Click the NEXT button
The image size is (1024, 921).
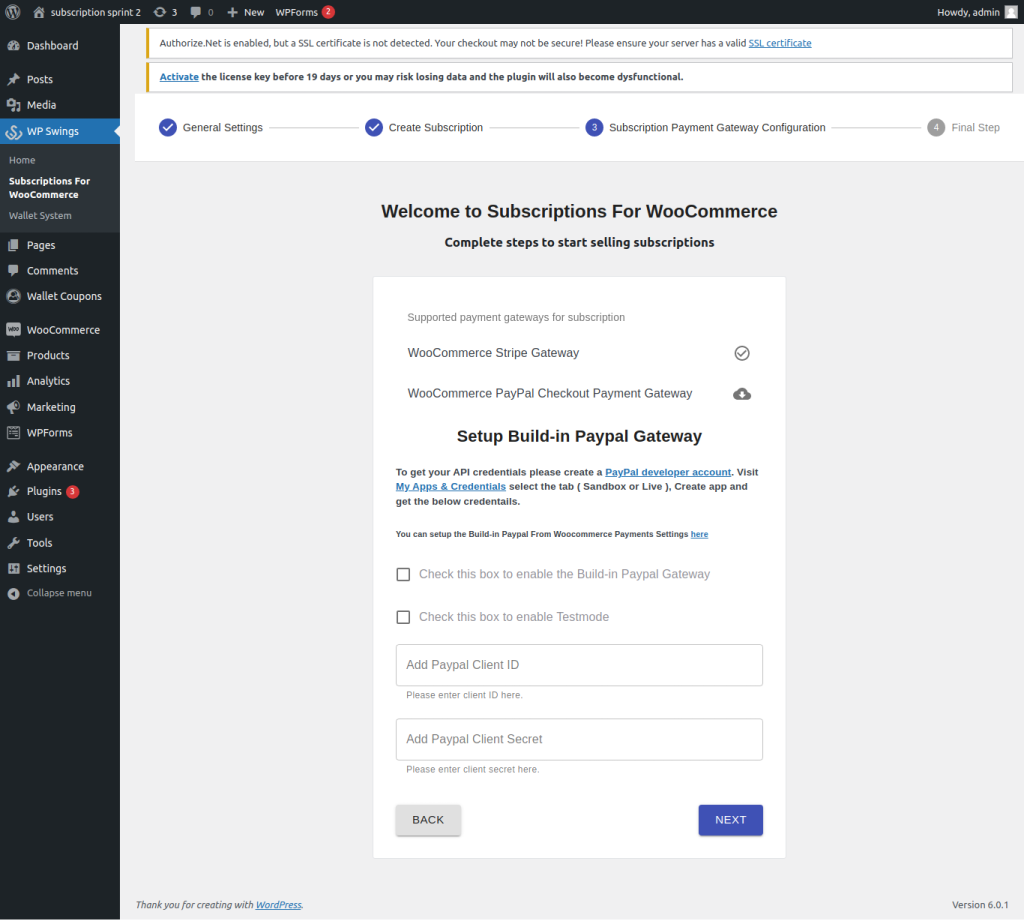[730, 819]
